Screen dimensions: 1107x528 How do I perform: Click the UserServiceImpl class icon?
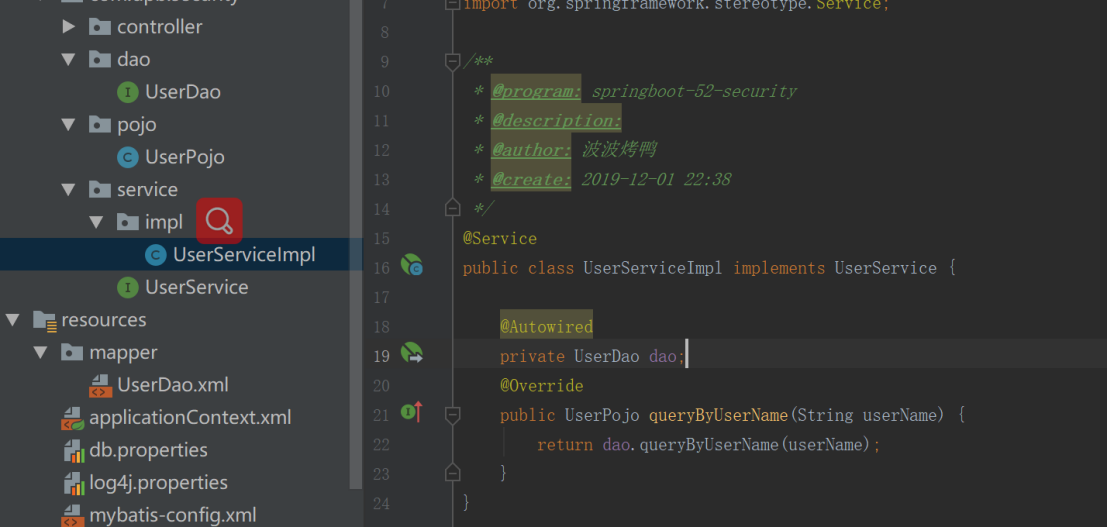155,255
